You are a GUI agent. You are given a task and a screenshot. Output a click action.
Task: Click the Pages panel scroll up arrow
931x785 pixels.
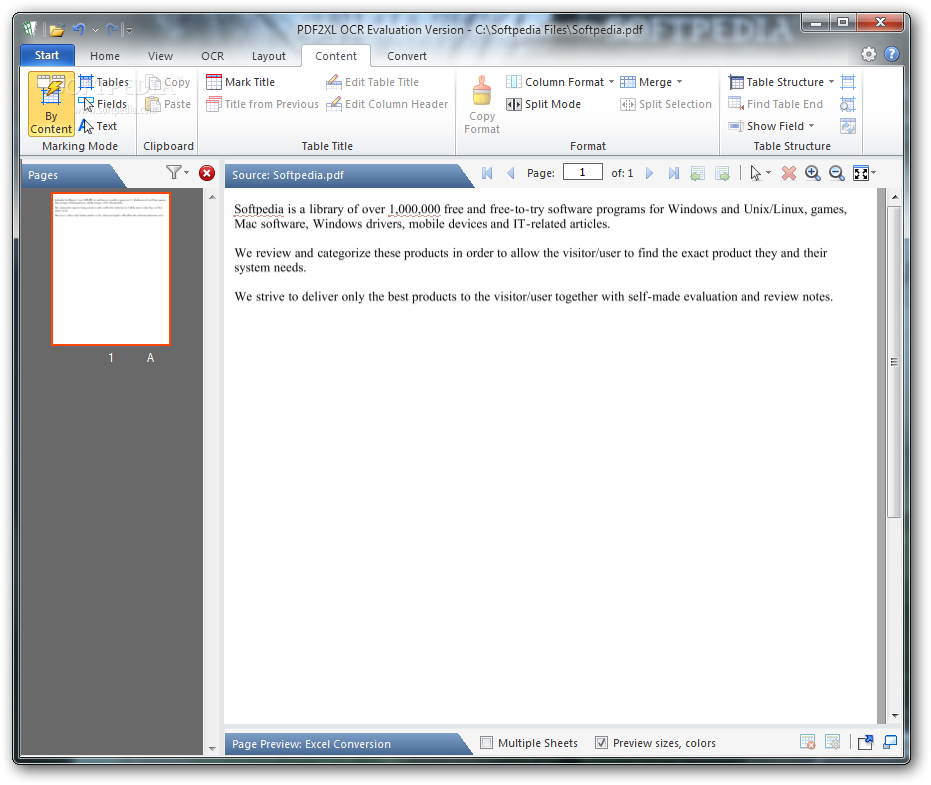(x=212, y=197)
